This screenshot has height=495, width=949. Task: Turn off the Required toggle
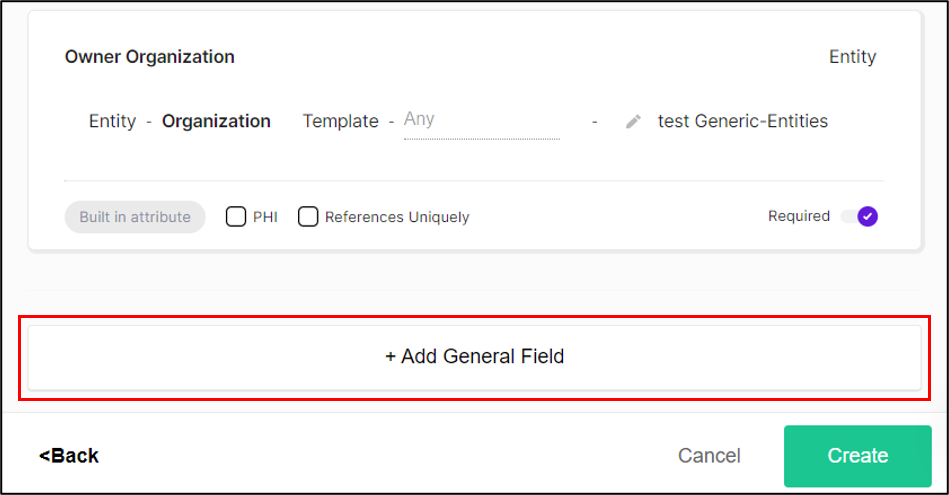(859, 216)
